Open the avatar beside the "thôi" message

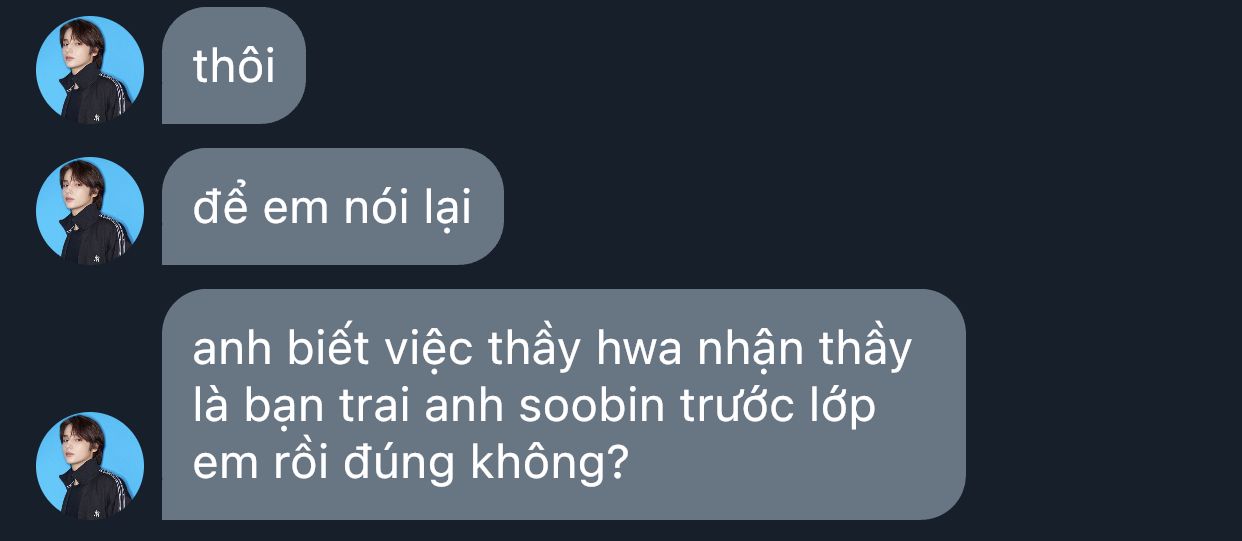coord(90,70)
